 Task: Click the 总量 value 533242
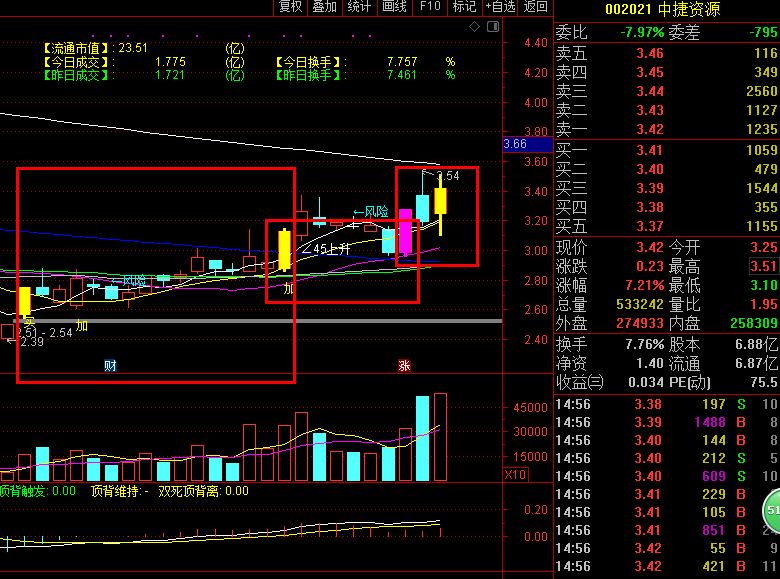[x=640, y=304]
